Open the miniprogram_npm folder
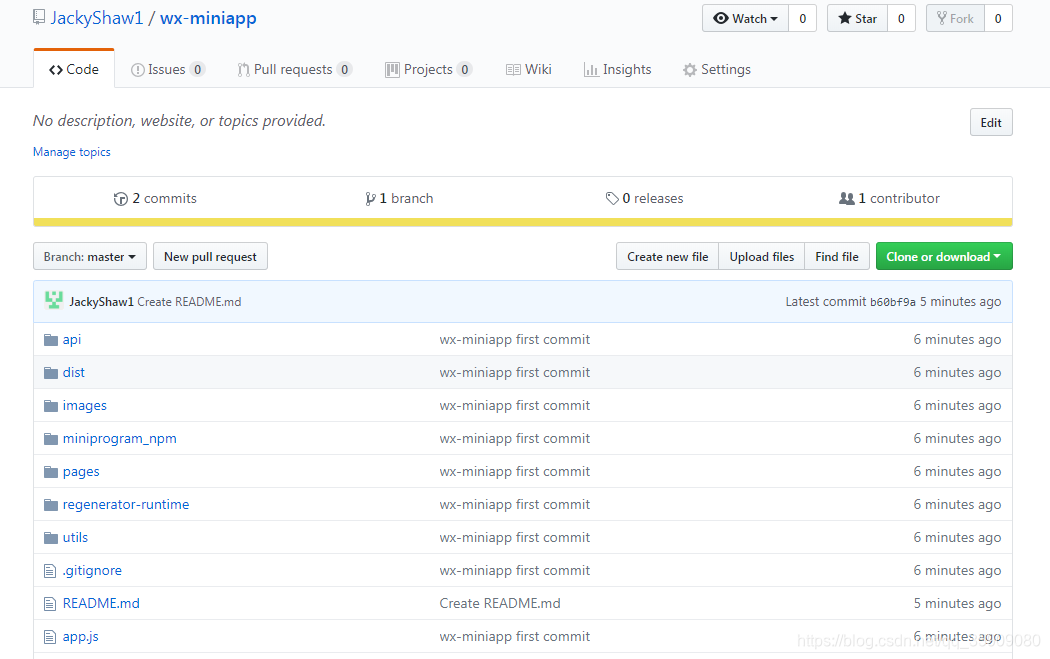Viewport: 1050px width, 659px height. tap(120, 439)
